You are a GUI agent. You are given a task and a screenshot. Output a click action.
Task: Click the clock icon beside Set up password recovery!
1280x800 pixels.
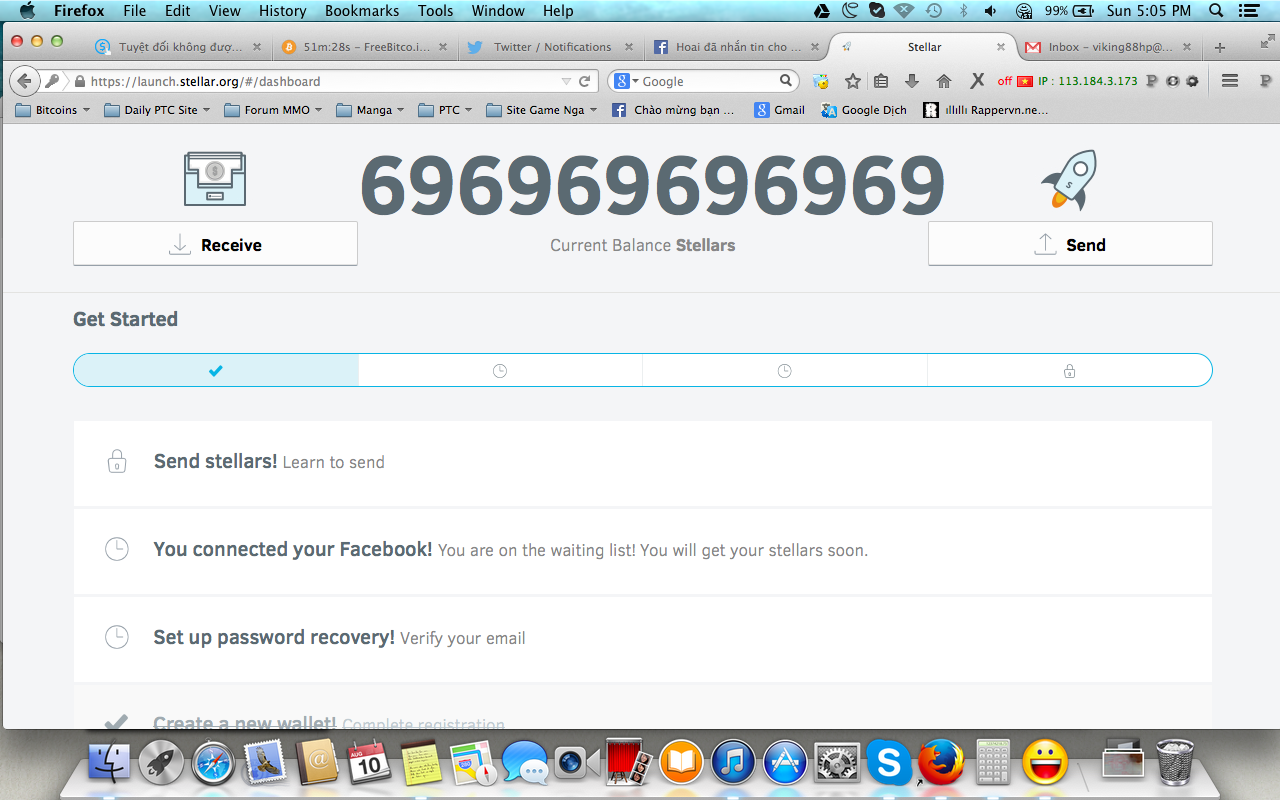click(x=117, y=637)
